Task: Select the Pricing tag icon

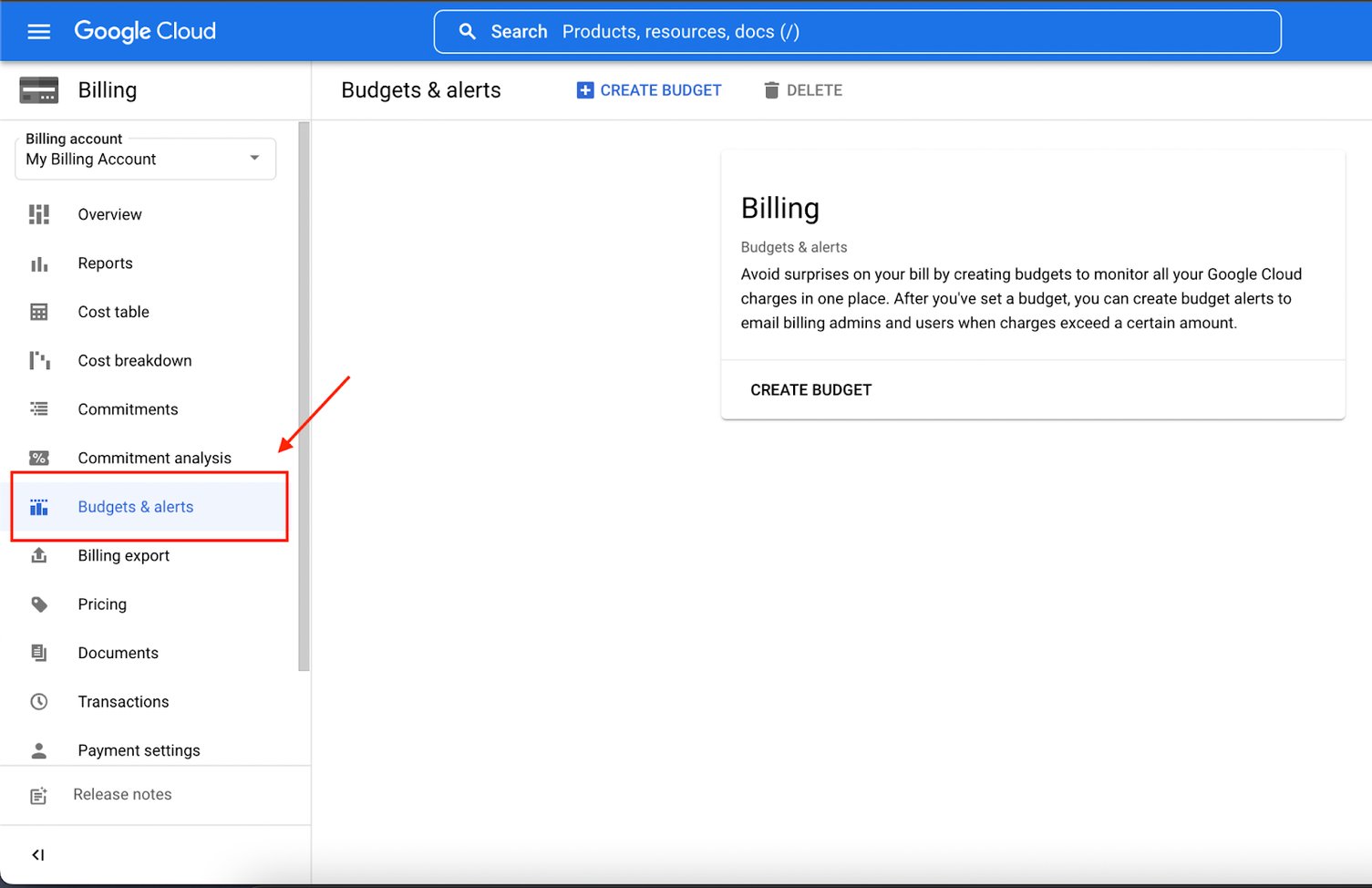Action: click(x=38, y=604)
